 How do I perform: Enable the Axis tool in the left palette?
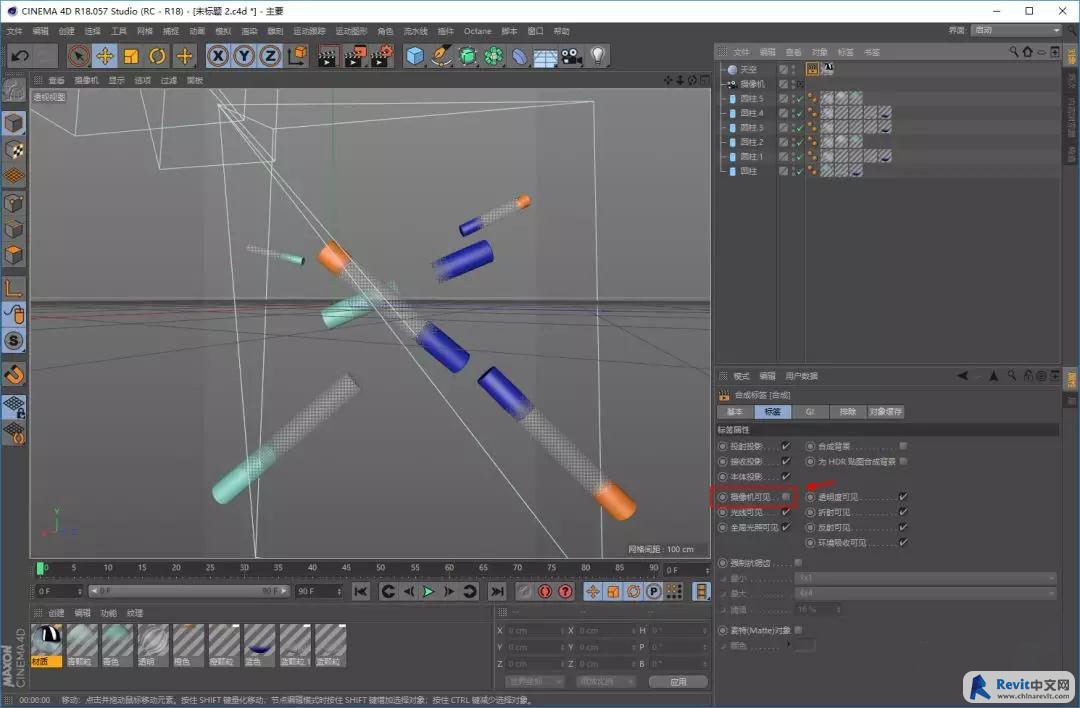coord(14,287)
